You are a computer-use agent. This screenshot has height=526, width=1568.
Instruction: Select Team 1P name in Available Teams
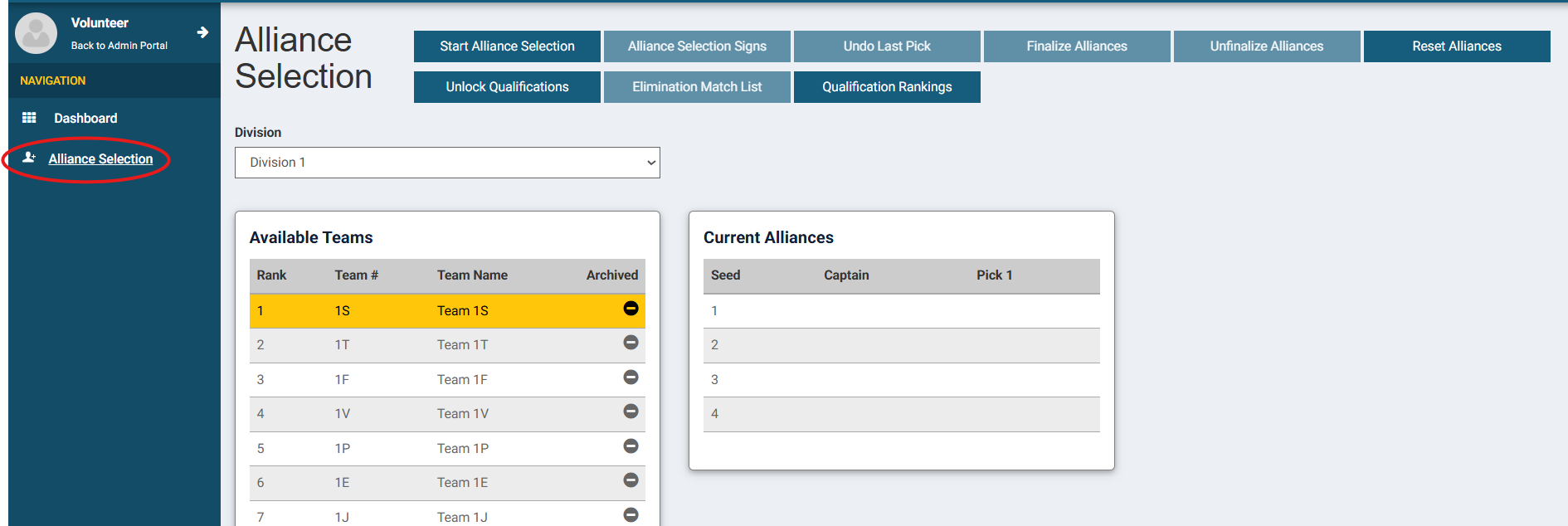click(x=463, y=449)
